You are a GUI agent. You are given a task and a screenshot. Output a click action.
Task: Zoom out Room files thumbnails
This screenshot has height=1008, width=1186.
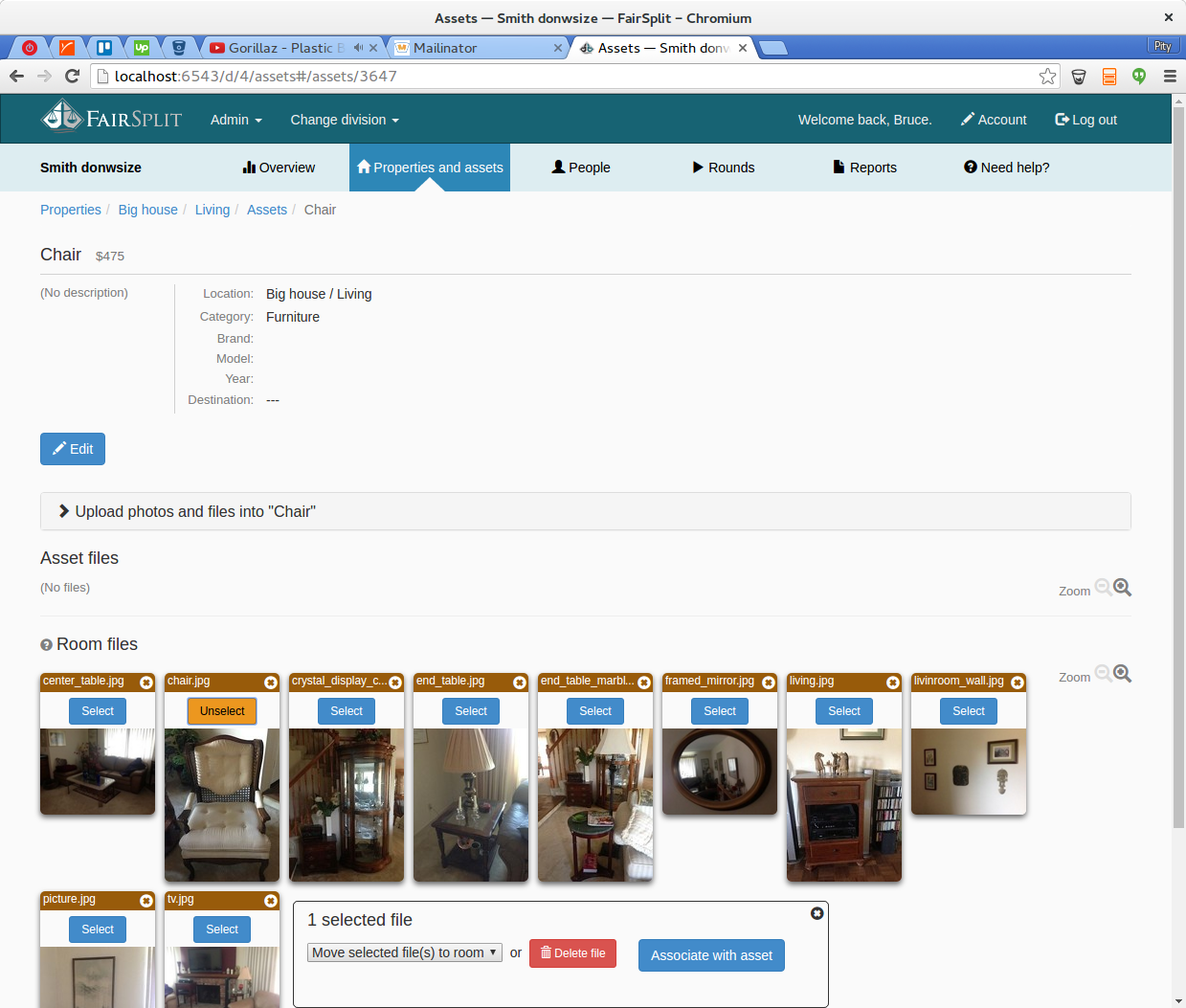pyautogui.click(x=1104, y=674)
